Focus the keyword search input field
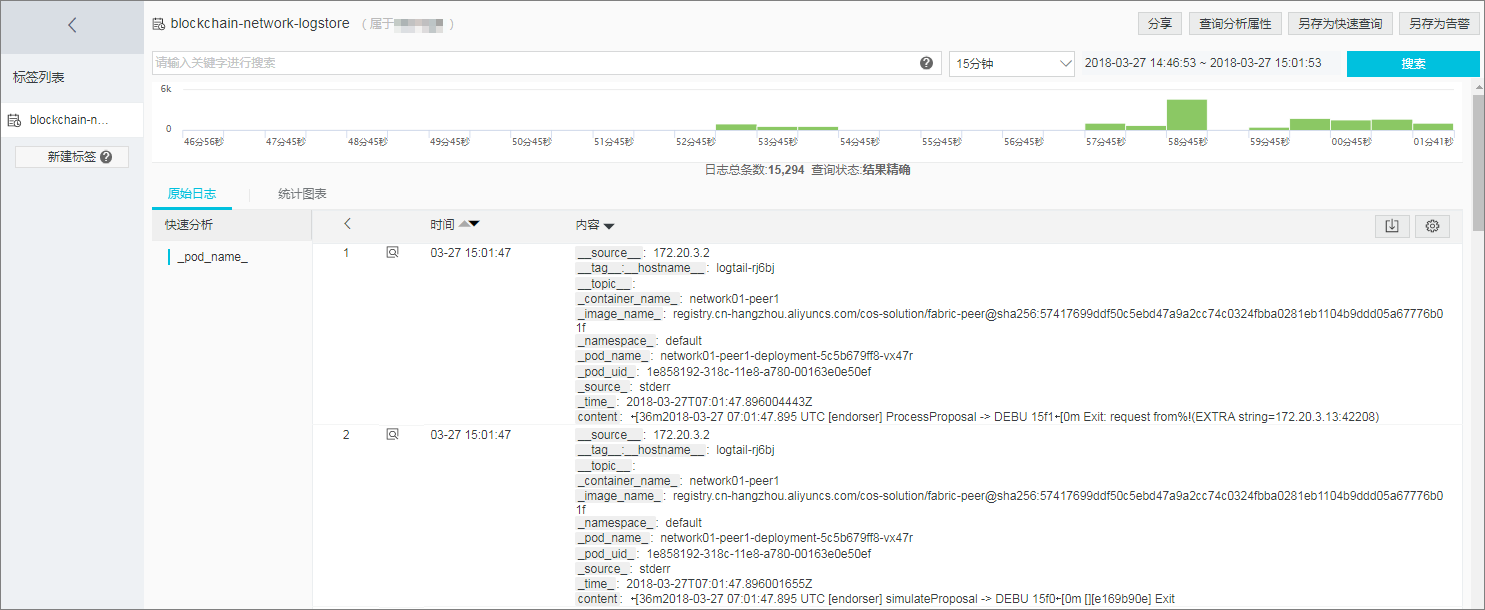 click(x=547, y=63)
